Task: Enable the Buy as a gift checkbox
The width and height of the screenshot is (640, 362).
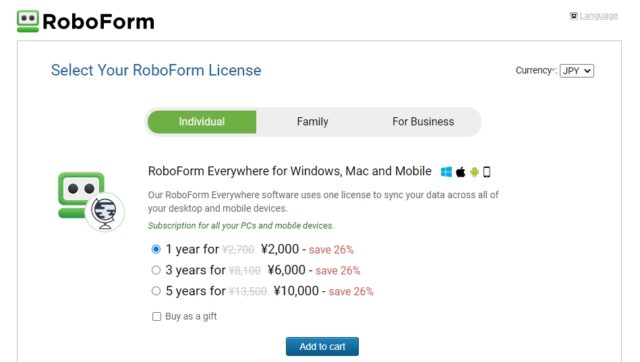Action: click(x=156, y=316)
